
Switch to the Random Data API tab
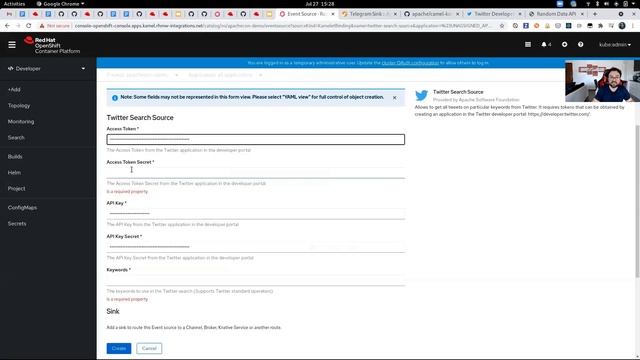(x=556, y=14)
